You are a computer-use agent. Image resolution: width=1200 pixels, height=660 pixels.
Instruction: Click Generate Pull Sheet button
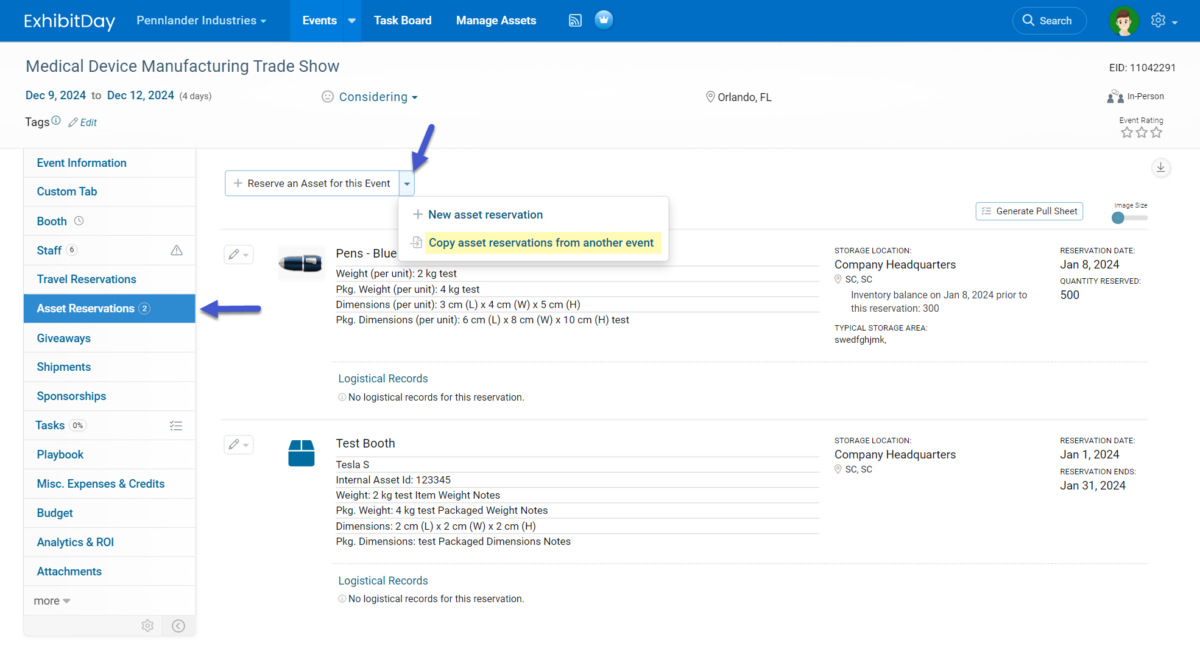[x=1029, y=211]
